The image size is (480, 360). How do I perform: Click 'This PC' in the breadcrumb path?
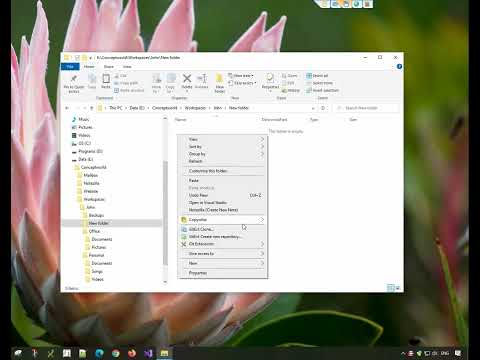(116, 108)
